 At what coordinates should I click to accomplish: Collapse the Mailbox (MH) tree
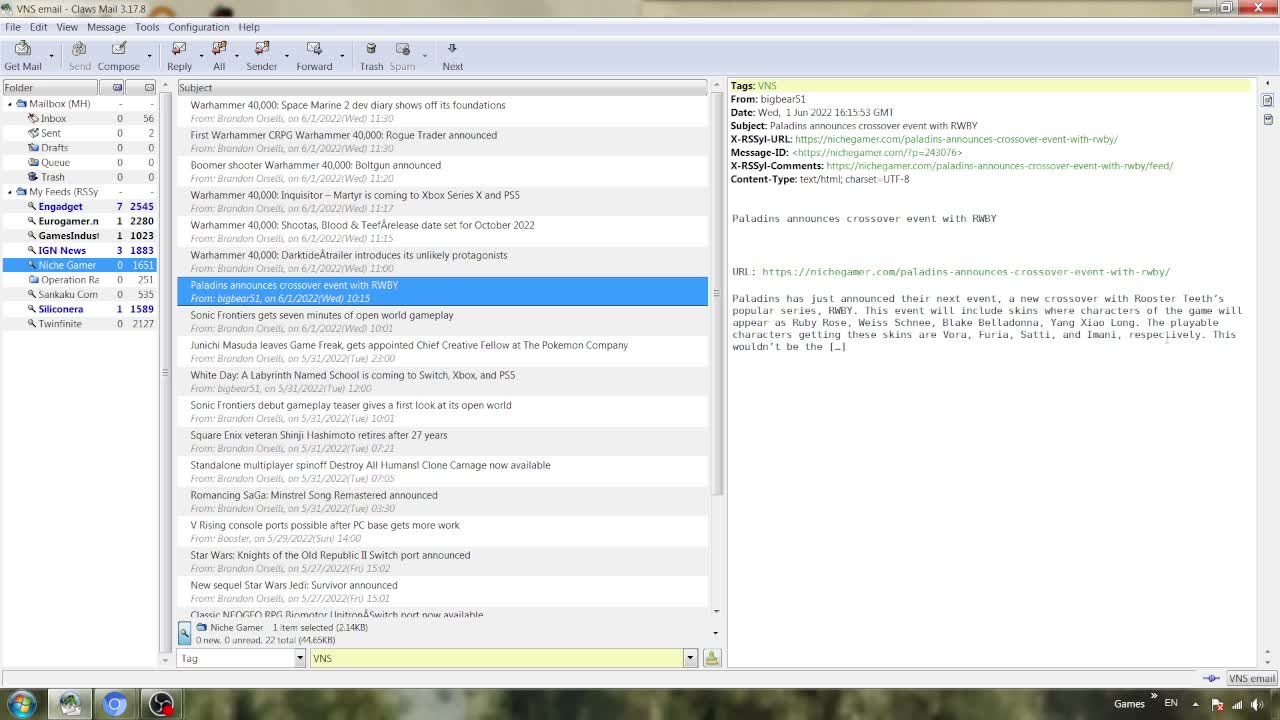point(10,104)
